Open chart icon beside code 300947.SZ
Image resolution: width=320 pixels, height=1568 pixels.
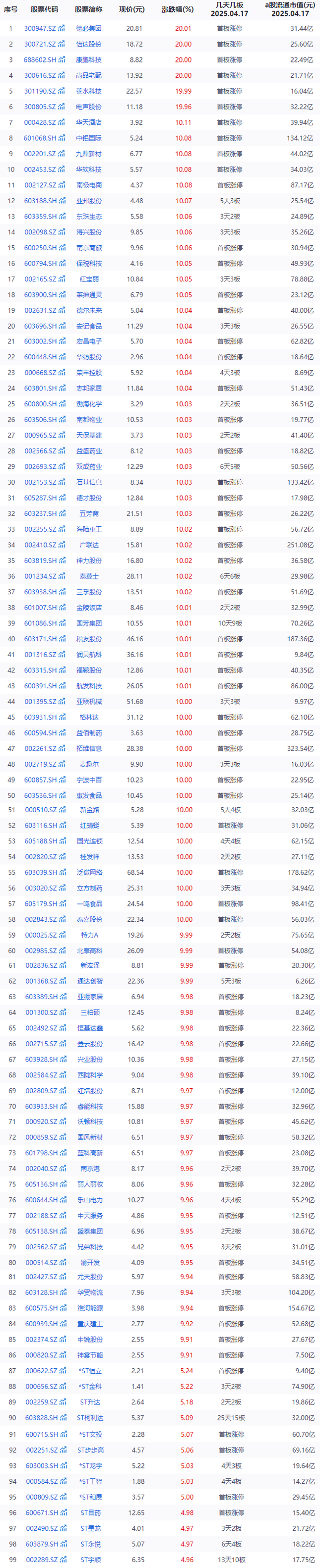coord(62,29)
